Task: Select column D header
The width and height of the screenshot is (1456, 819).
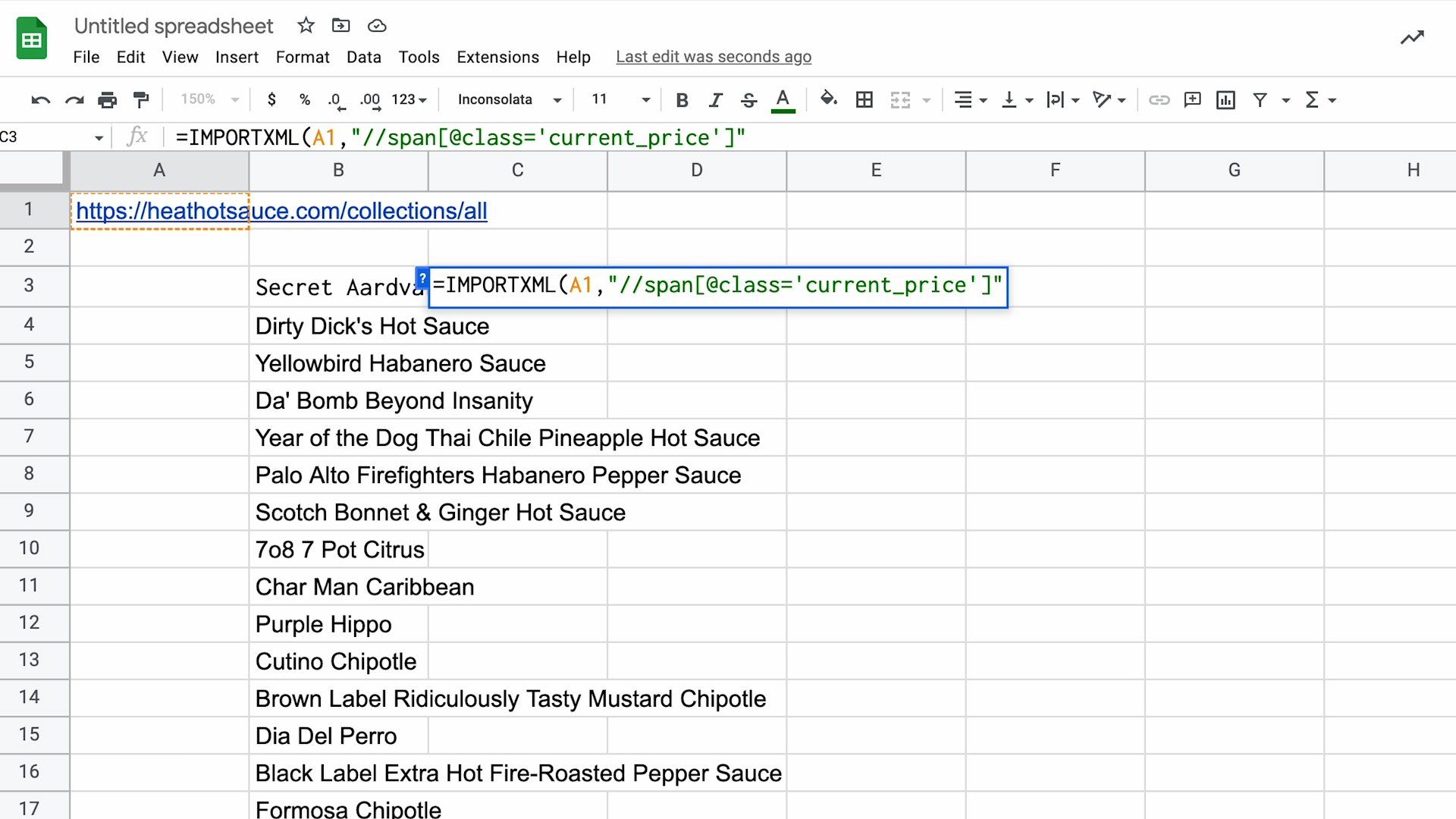Action: [697, 170]
